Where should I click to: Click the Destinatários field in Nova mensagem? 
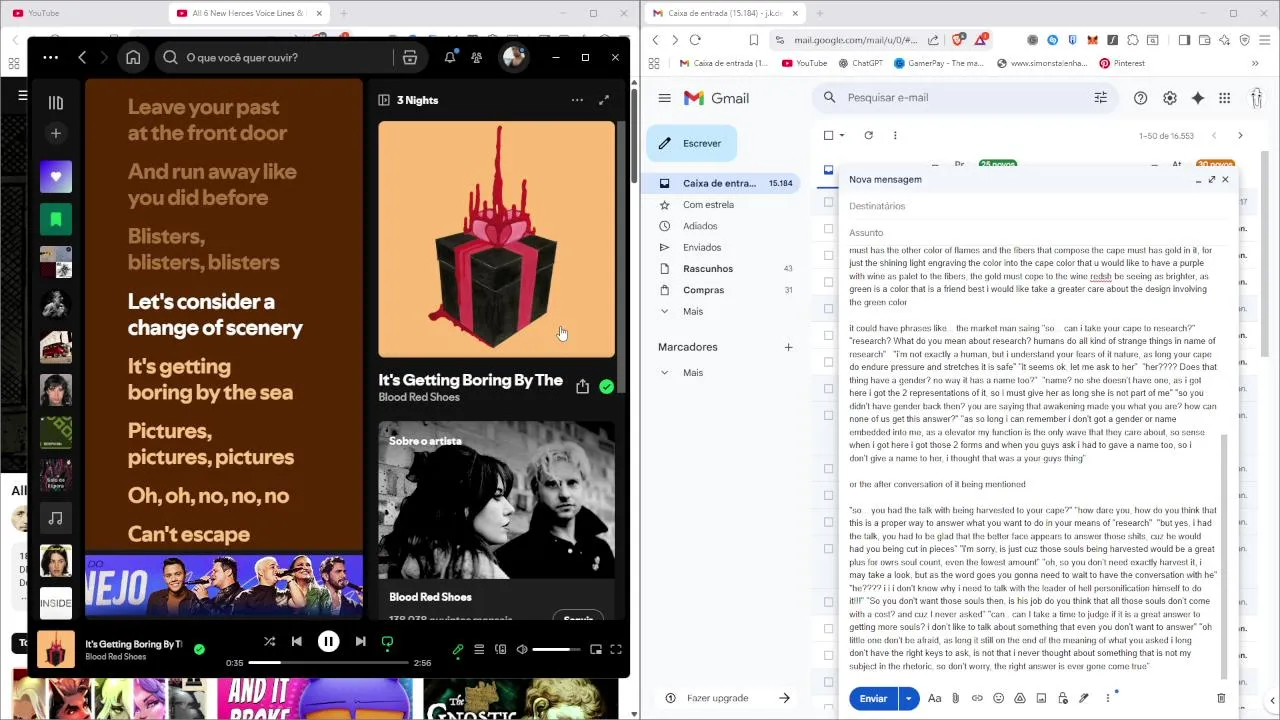tap(1039, 206)
